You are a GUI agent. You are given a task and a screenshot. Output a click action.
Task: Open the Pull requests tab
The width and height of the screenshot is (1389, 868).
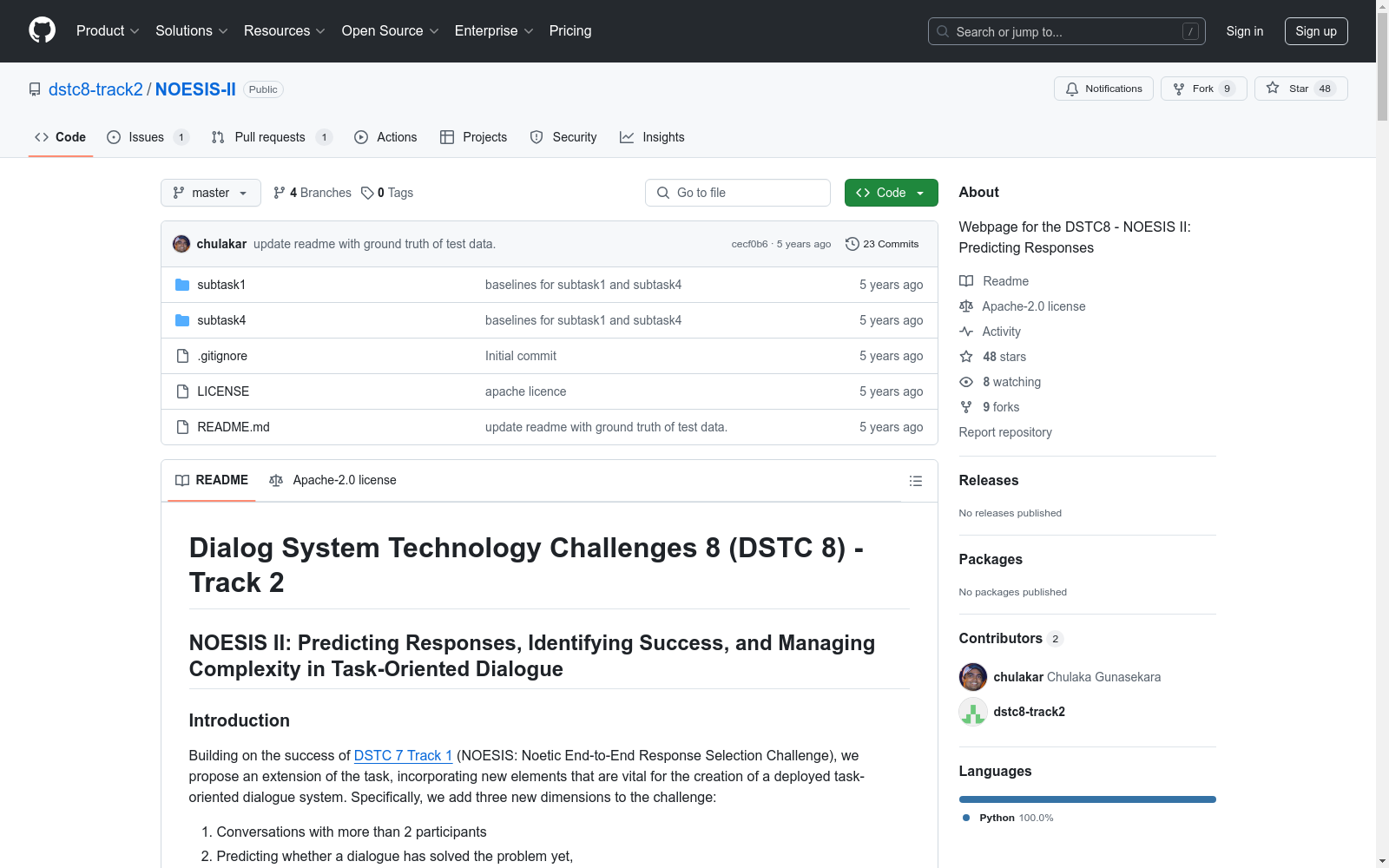pyautogui.click(x=272, y=137)
